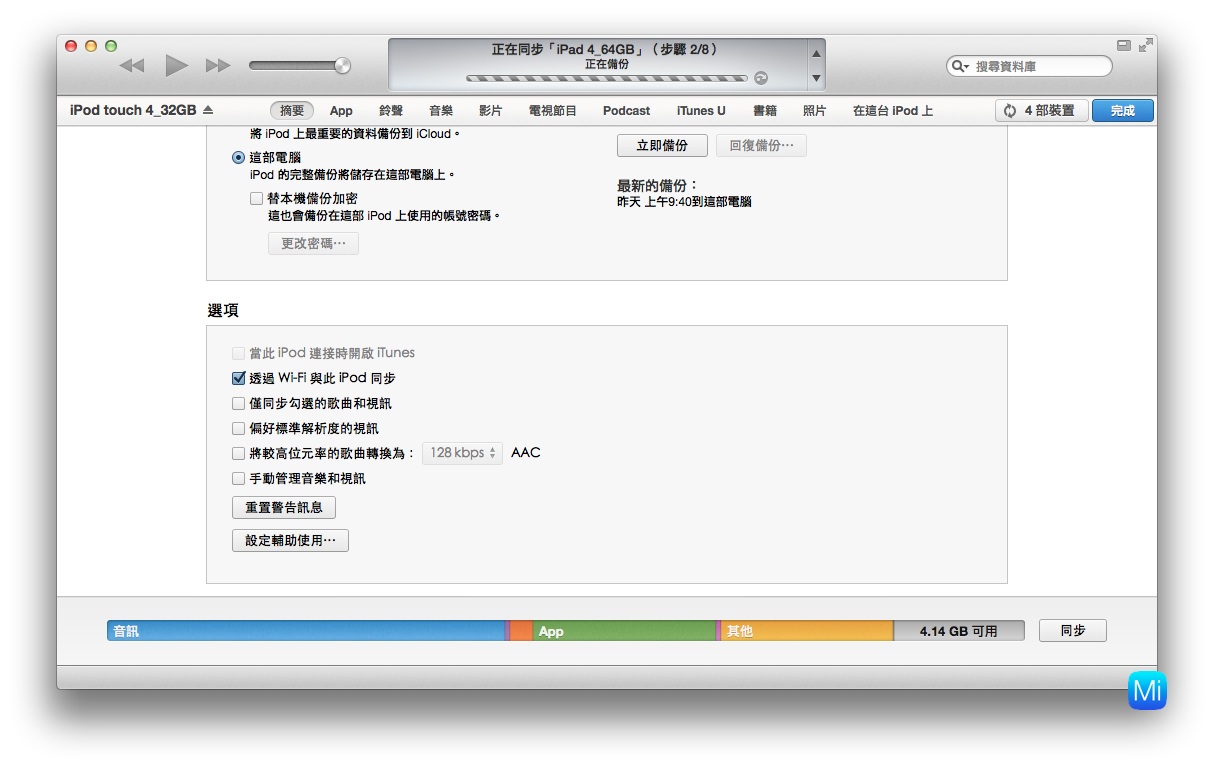Click the Rewind (previous track) button
Image resolution: width=1214 pixels, height=768 pixels.
132,66
